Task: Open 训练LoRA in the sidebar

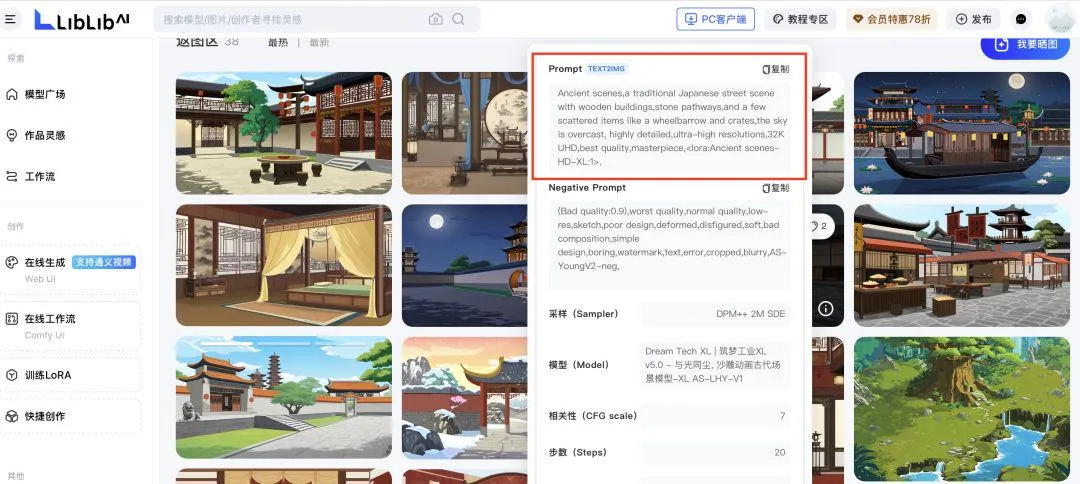Action: pyautogui.click(x=70, y=375)
